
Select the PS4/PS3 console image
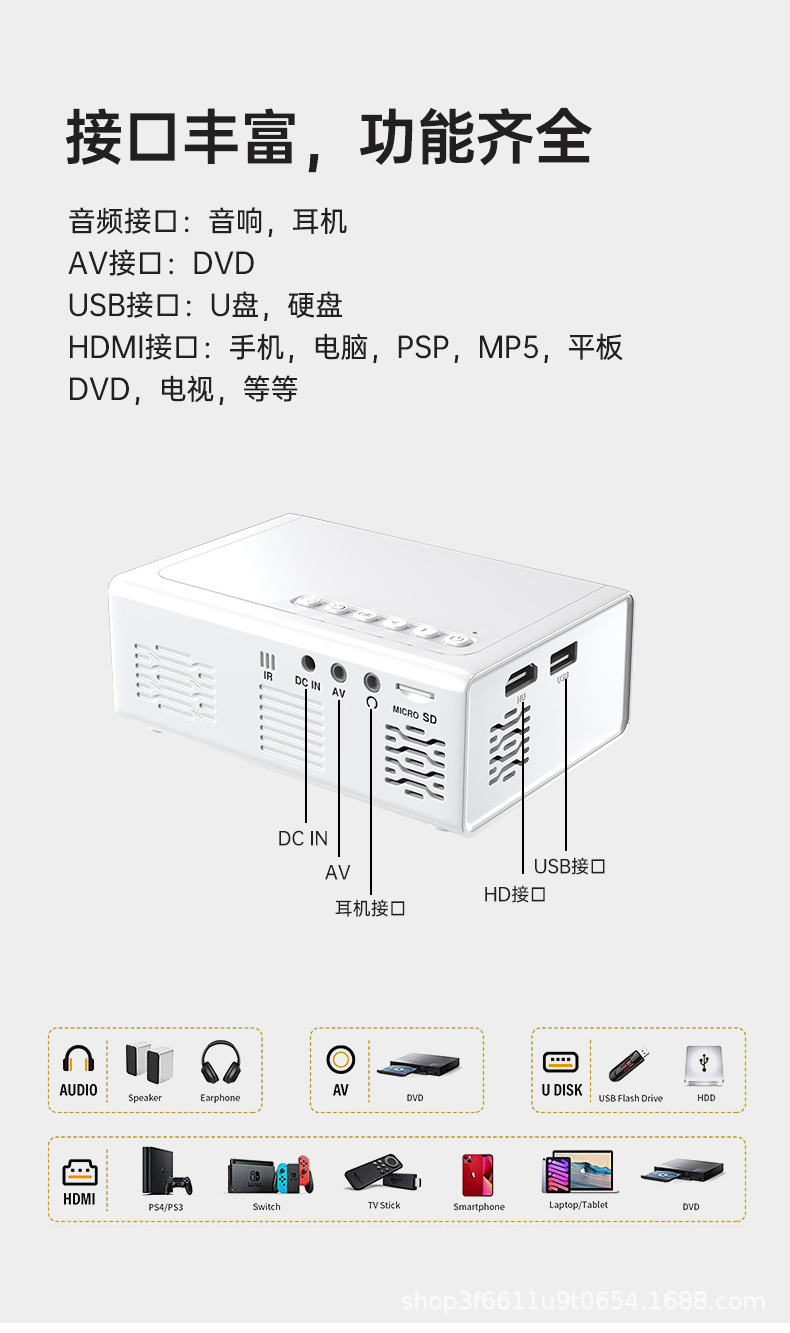(165, 1172)
